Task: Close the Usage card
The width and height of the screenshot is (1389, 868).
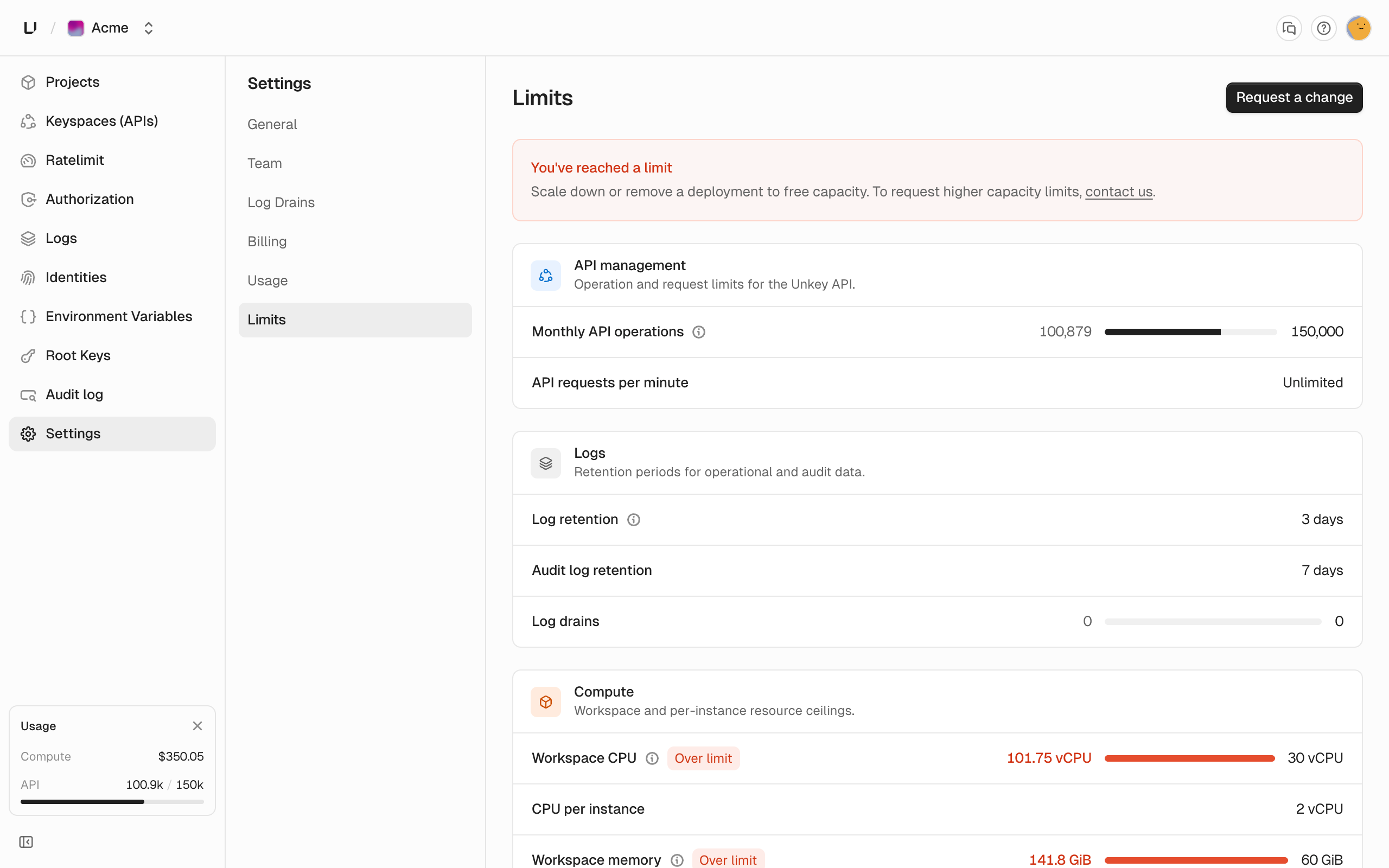Action: point(197,726)
